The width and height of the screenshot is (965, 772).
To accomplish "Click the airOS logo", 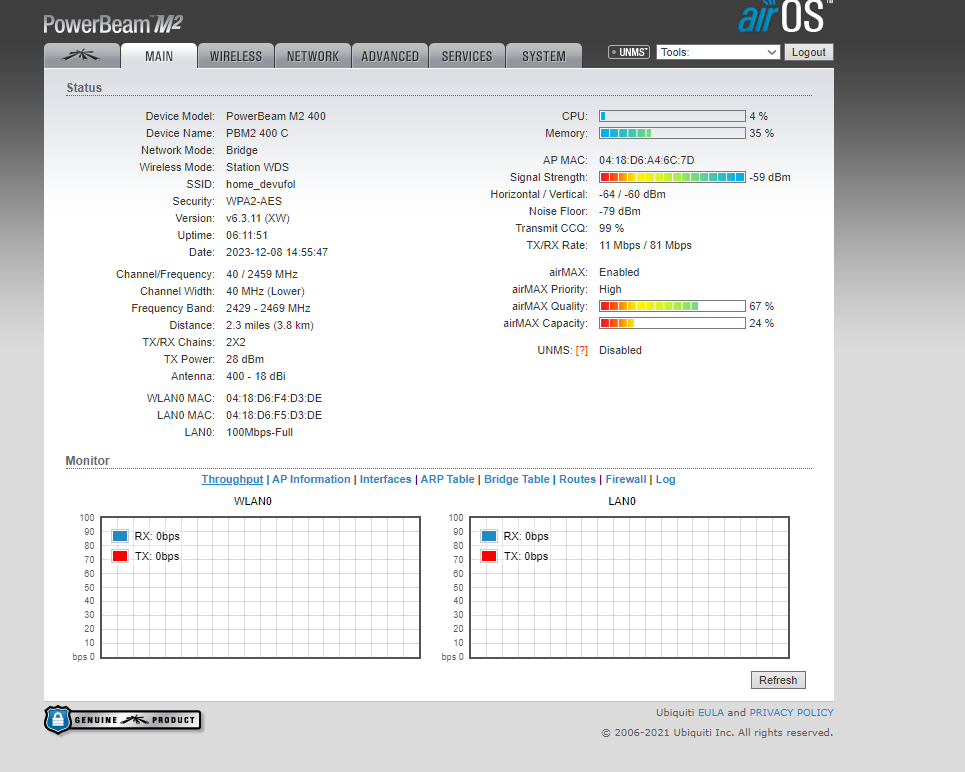I will pos(783,18).
